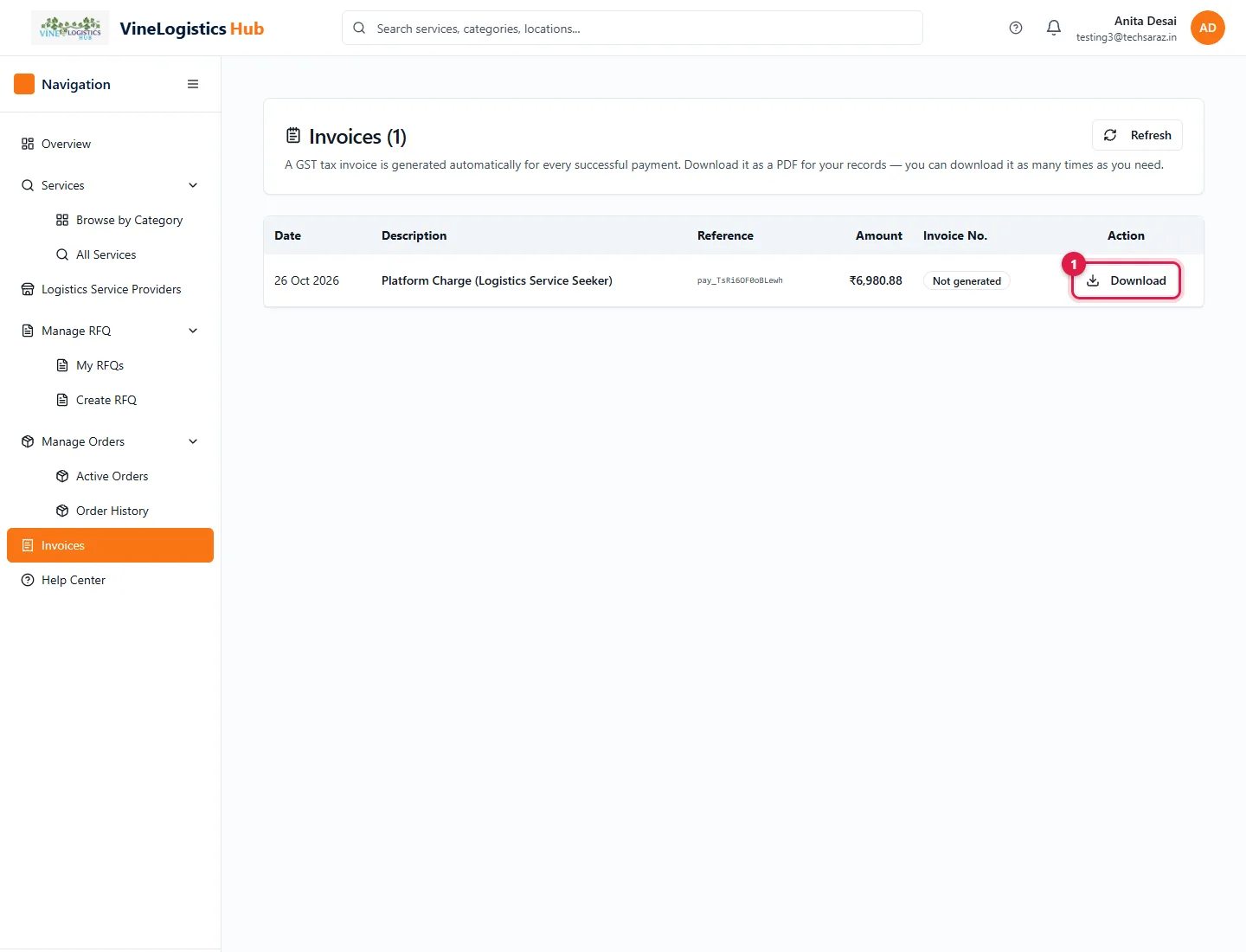
Task: Open the notifications bell
Action: [1054, 28]
